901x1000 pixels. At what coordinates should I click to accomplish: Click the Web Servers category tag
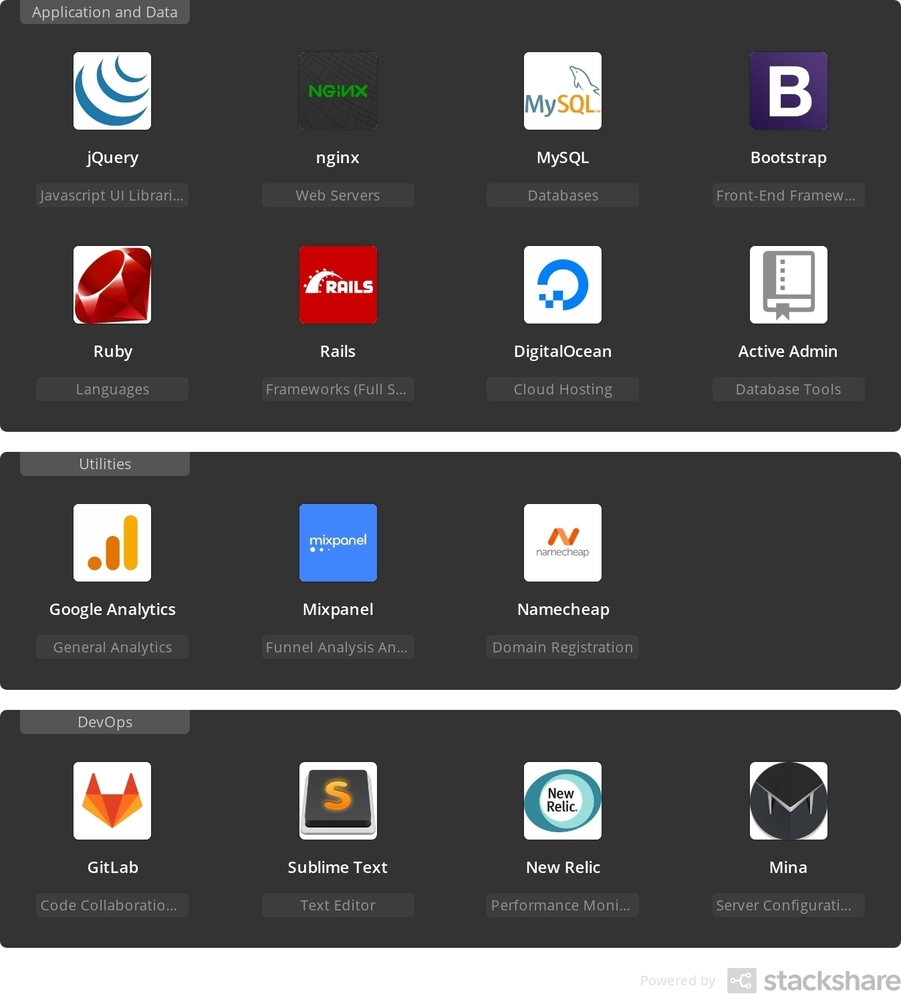[x=338, y=195]
